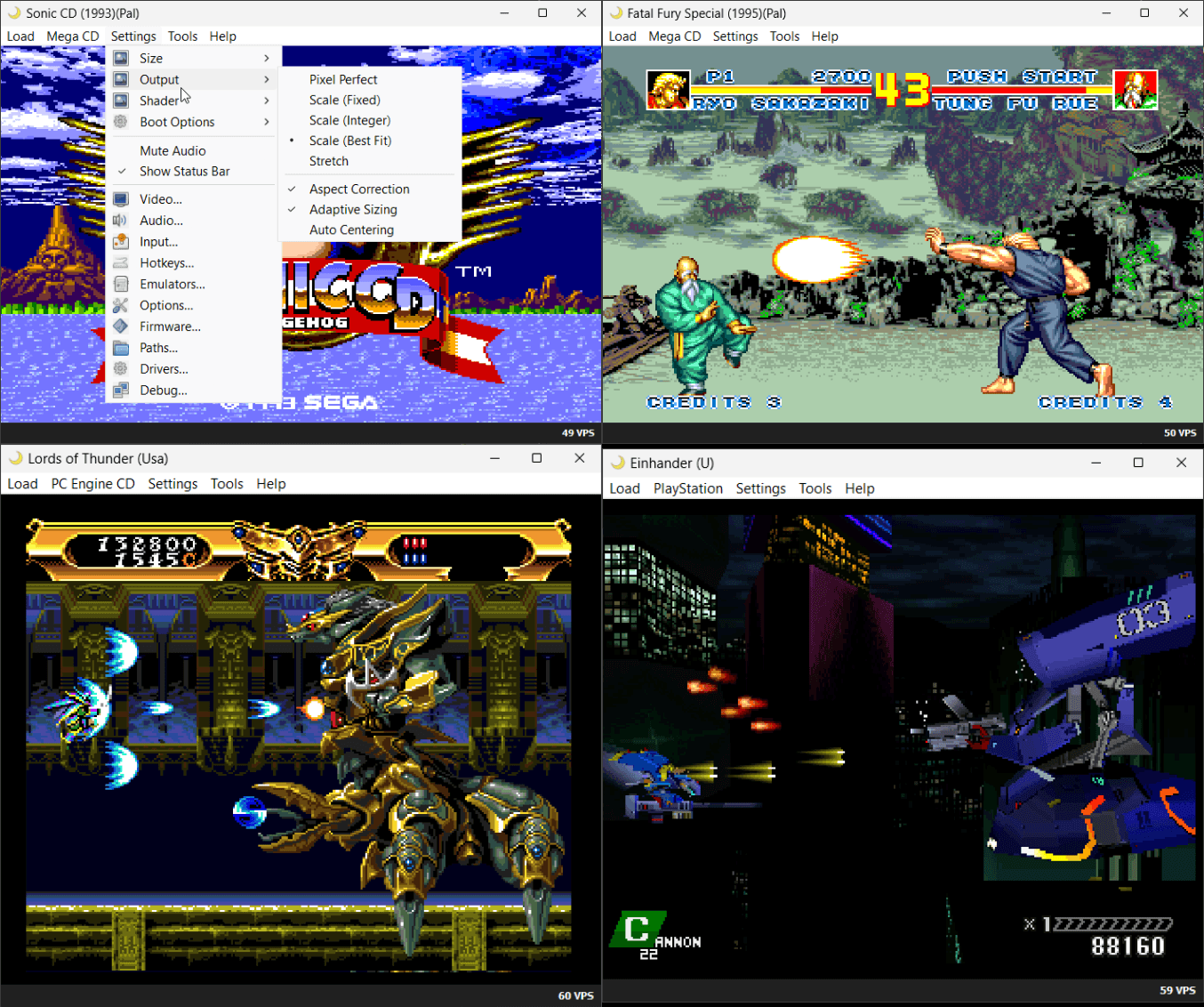
Task: Click the Shader menu icon
Action: click(121, 101)
